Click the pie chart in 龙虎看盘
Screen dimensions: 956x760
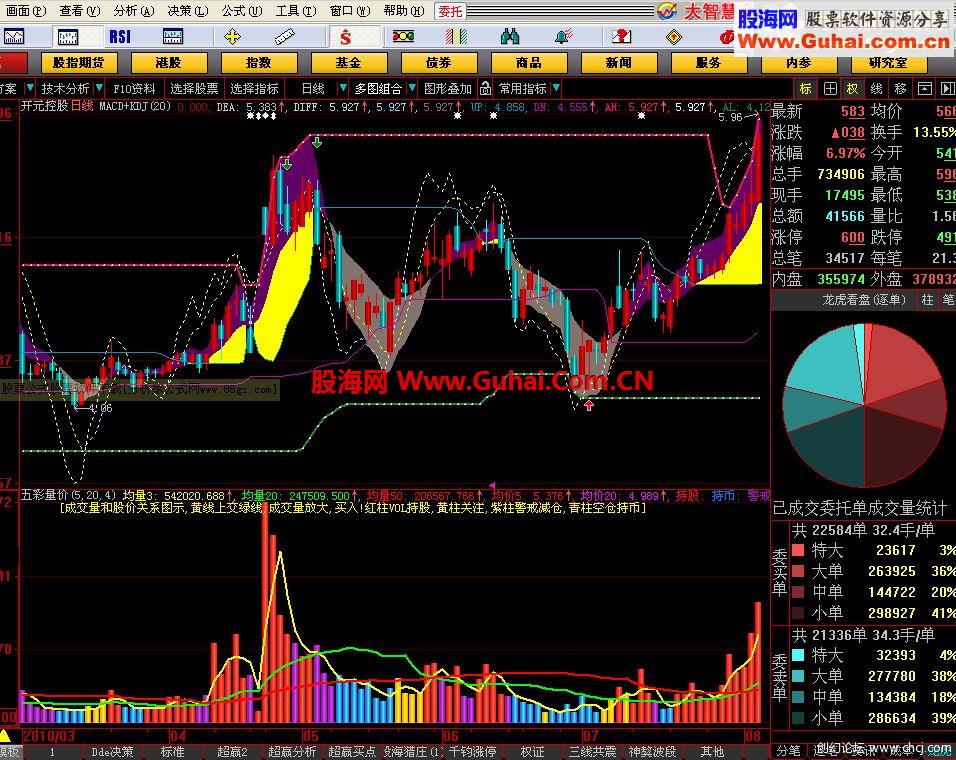coord(864,406)
